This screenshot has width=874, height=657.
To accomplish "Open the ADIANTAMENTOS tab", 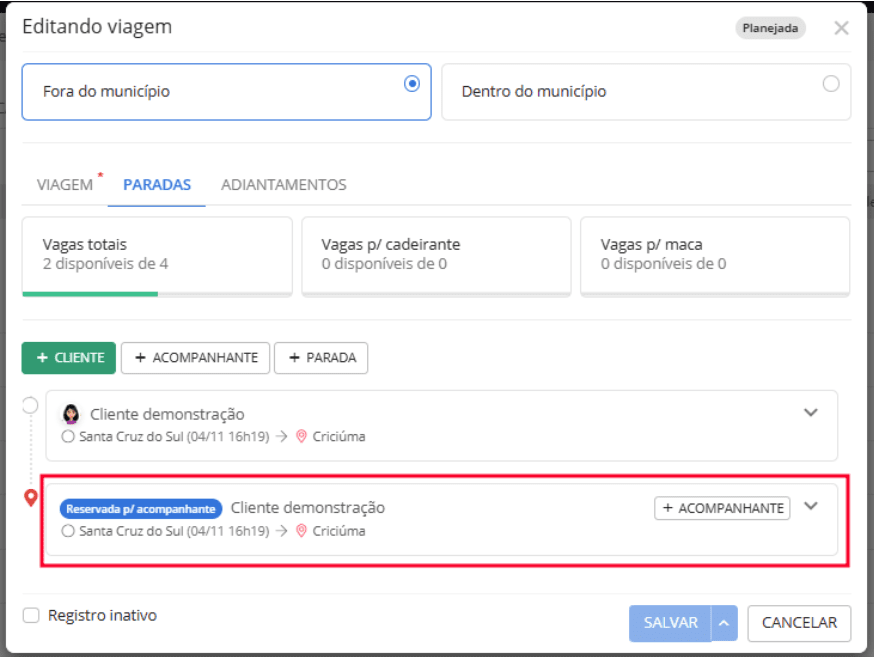I will tap(285, 185).
